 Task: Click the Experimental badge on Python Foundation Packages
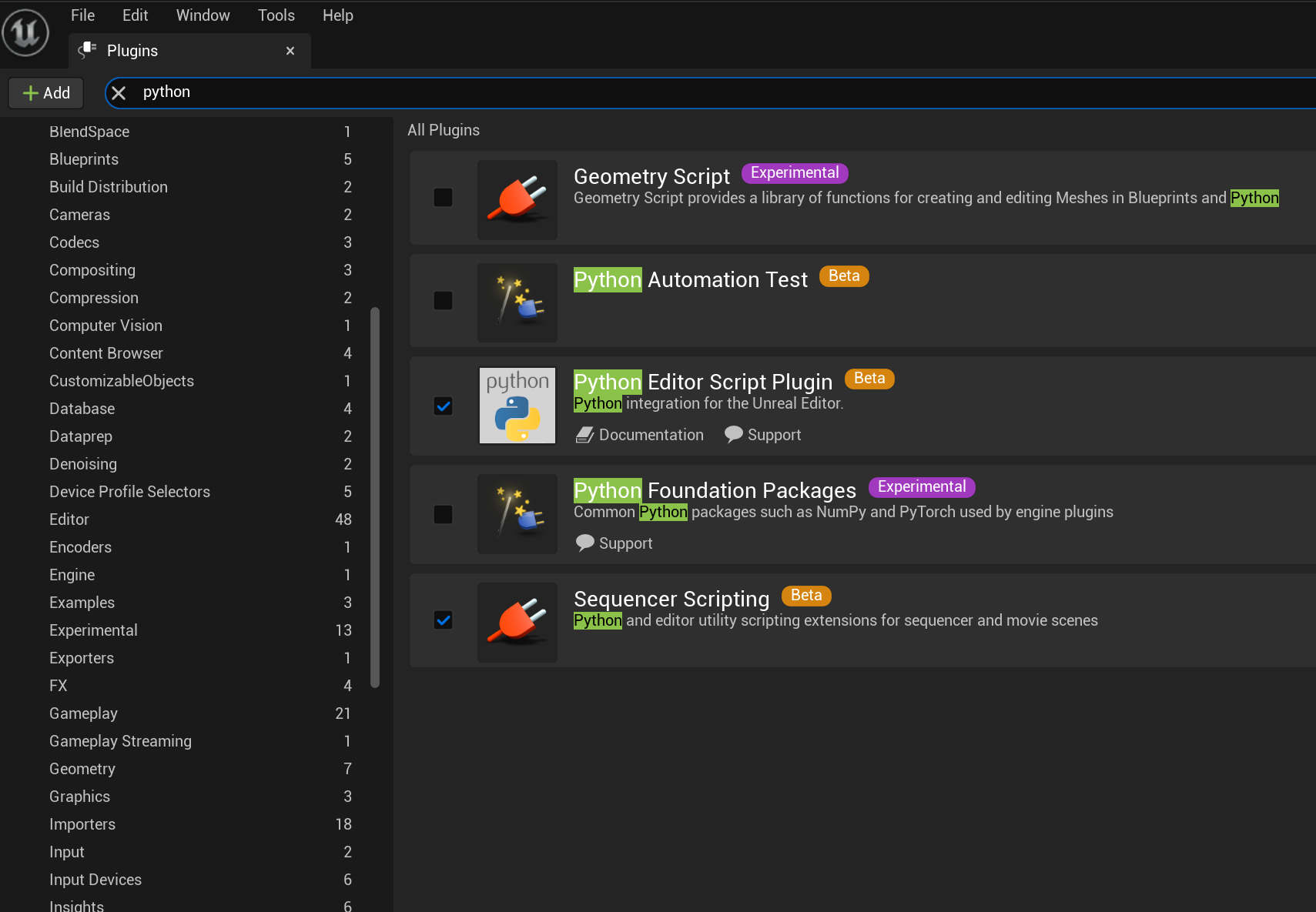(x=922, y=487)
